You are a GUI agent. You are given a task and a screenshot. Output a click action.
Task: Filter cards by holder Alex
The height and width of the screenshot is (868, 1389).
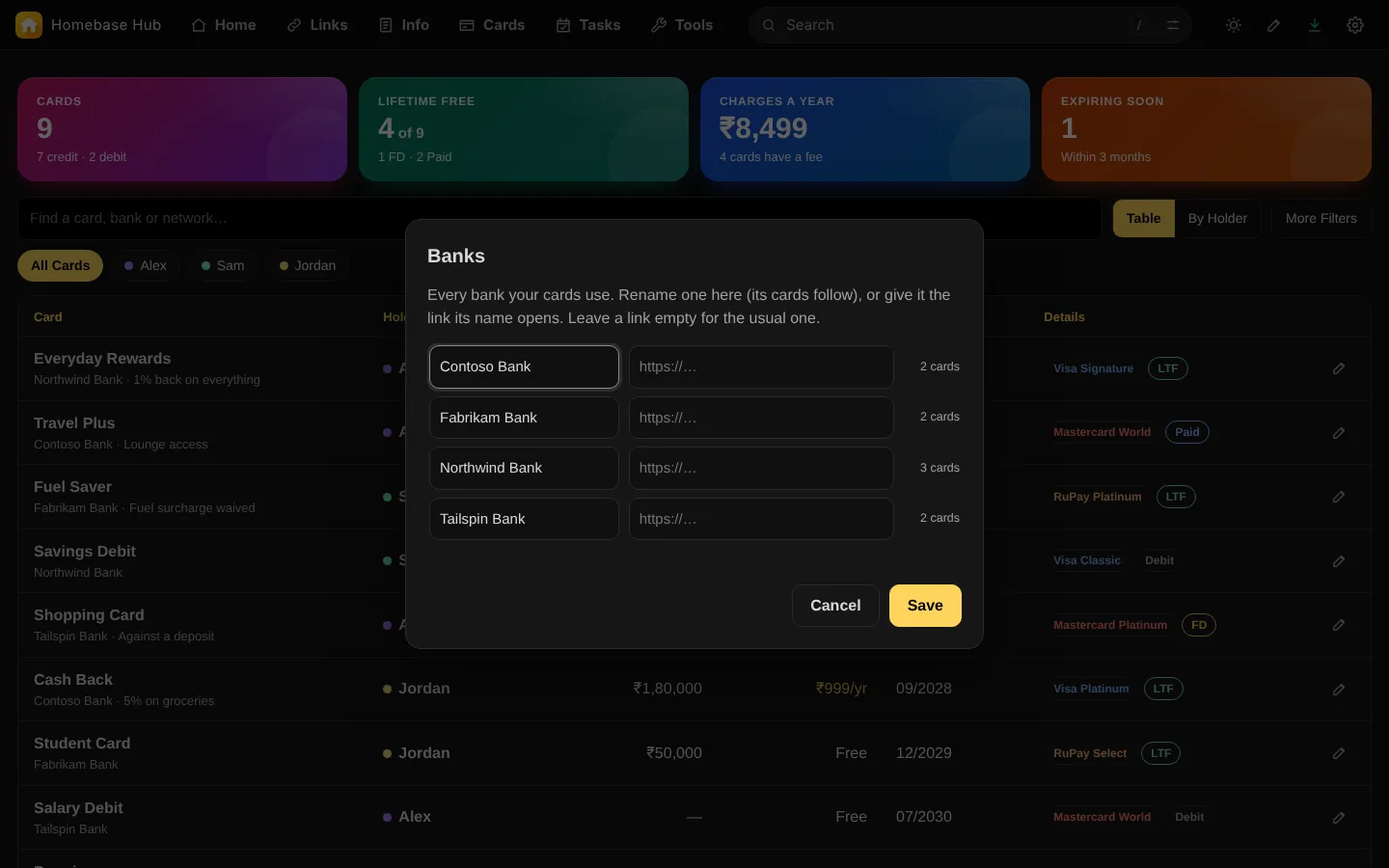146,265
